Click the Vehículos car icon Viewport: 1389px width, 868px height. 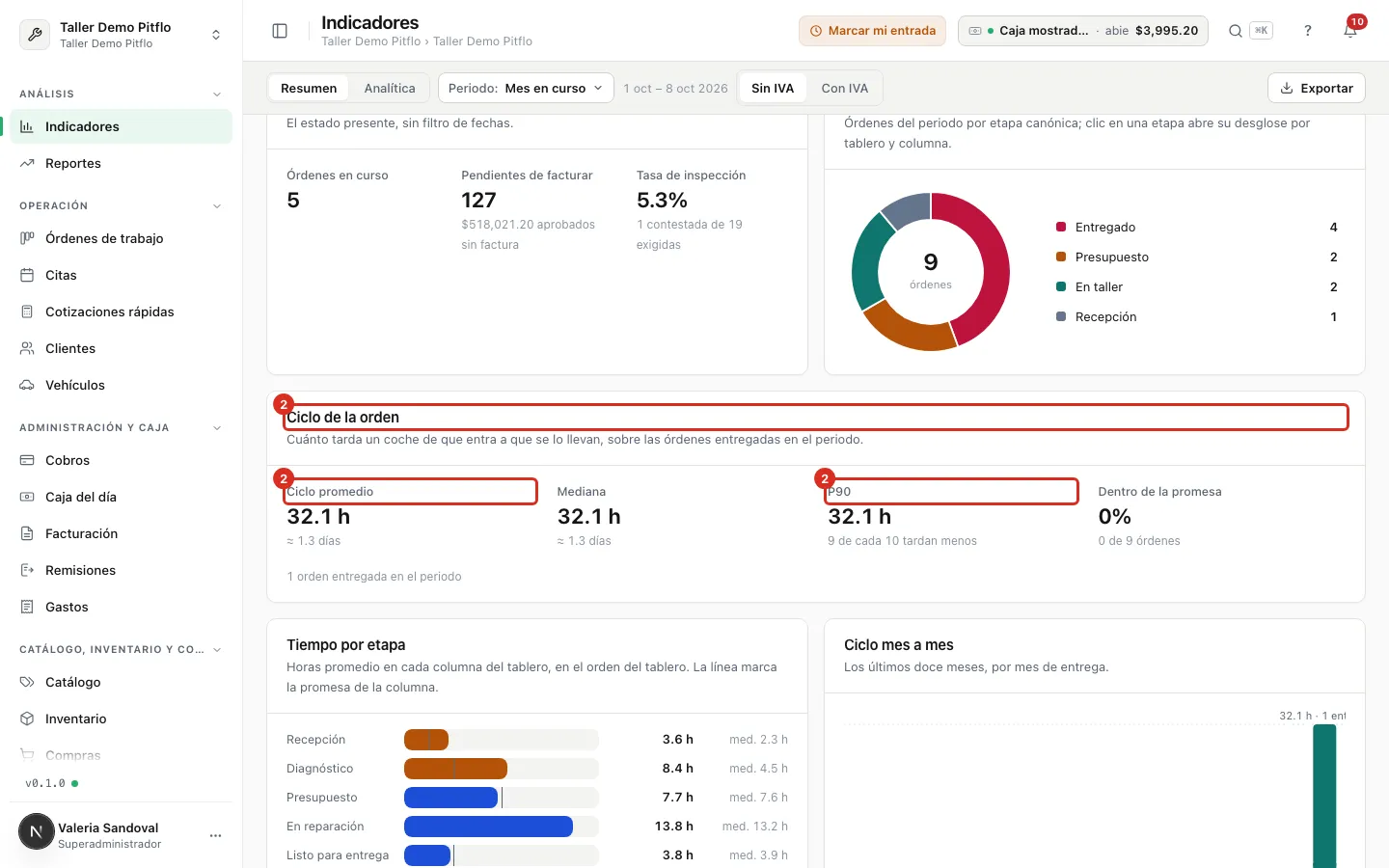coord(27,385)
